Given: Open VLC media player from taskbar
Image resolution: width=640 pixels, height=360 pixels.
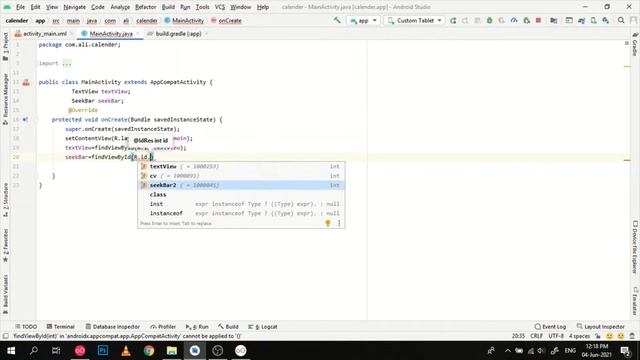Looking at the screenshot, I should click(x=126, y=351).
